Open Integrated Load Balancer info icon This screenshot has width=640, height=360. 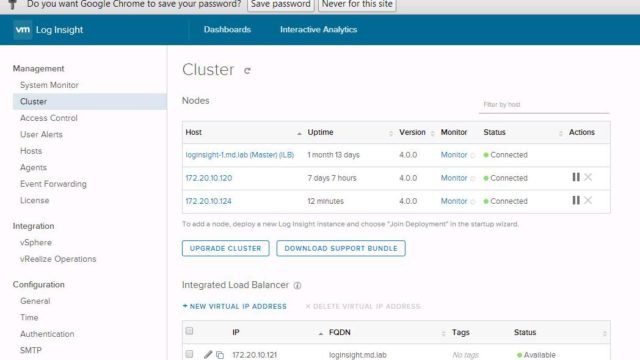click(x=298, y=285)
